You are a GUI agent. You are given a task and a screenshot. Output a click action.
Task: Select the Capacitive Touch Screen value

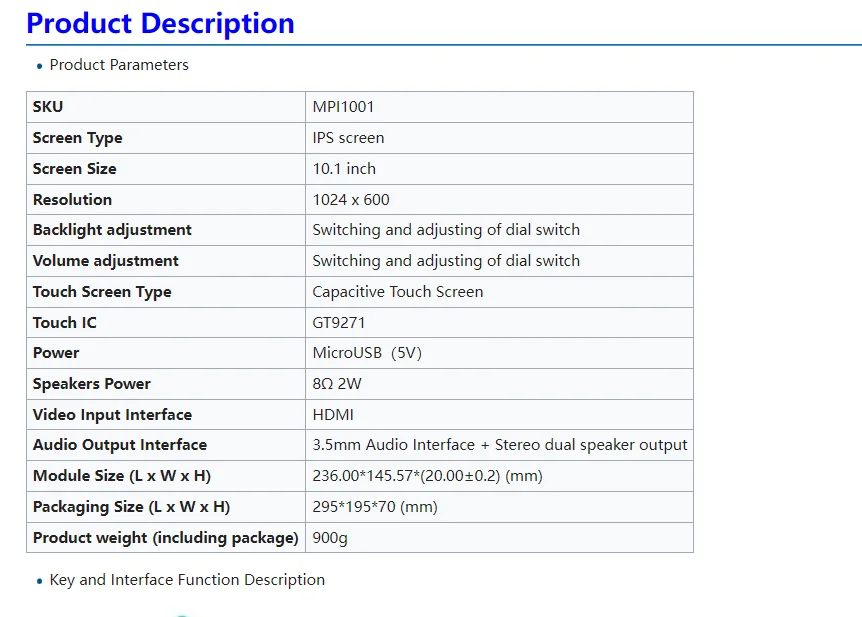click(x=397, y=292)
